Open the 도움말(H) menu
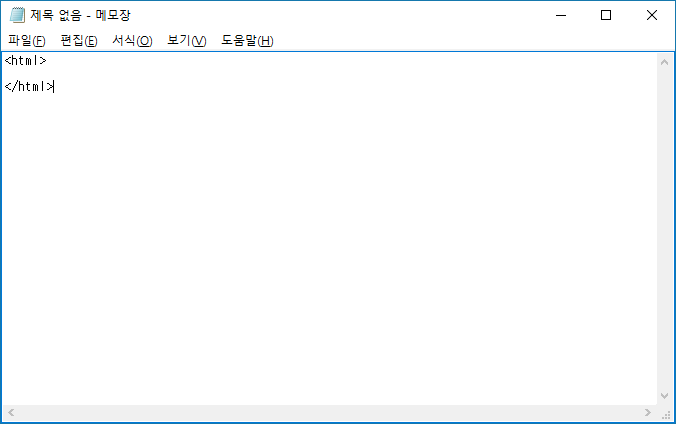The width and height of the screenshot is (676, 424). click(x=247, y=41)
